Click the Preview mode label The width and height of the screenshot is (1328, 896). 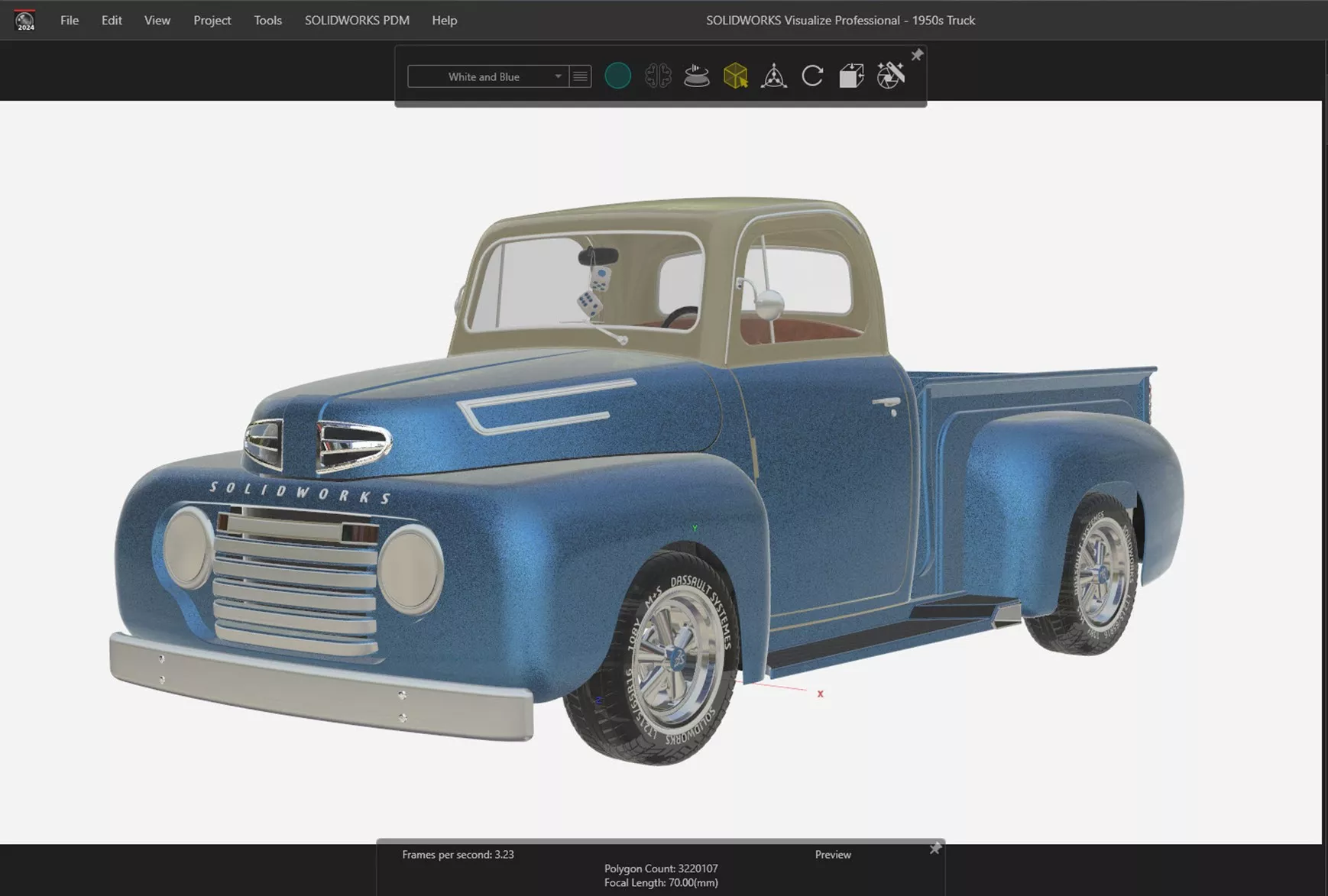pyautogui.click(x=833, y=855)
